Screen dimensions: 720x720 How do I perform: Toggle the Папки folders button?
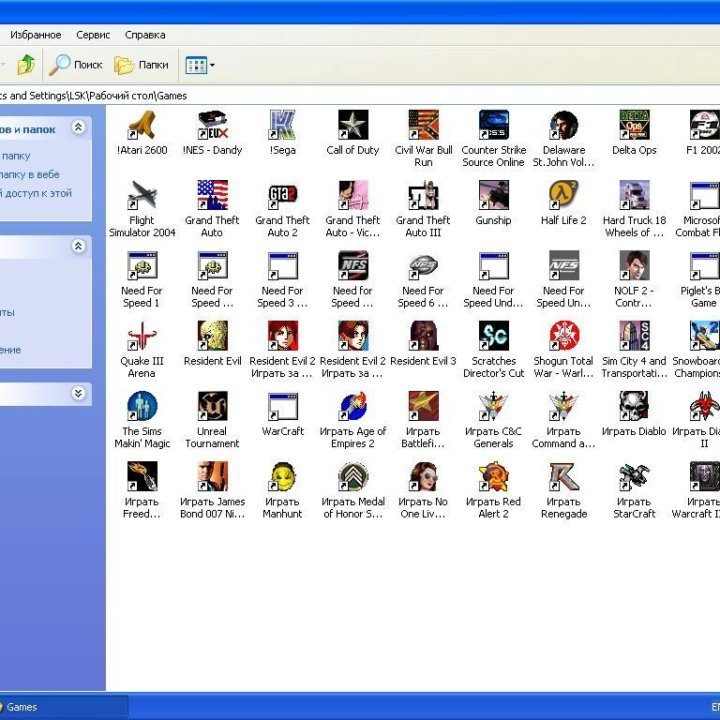point(141,65)
